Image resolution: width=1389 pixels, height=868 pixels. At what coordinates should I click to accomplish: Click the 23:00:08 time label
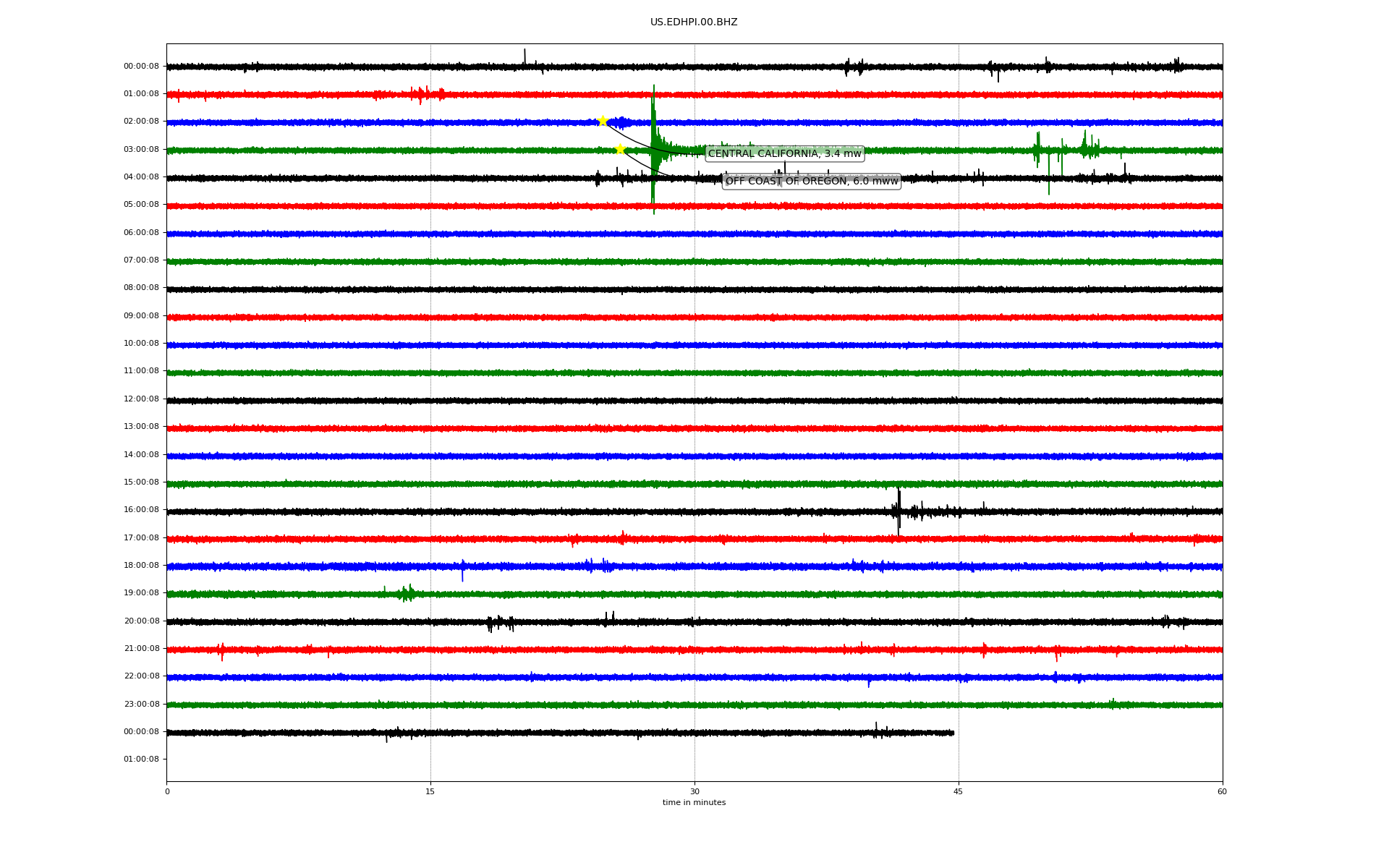pyautogui.click(x=141, y=704)
